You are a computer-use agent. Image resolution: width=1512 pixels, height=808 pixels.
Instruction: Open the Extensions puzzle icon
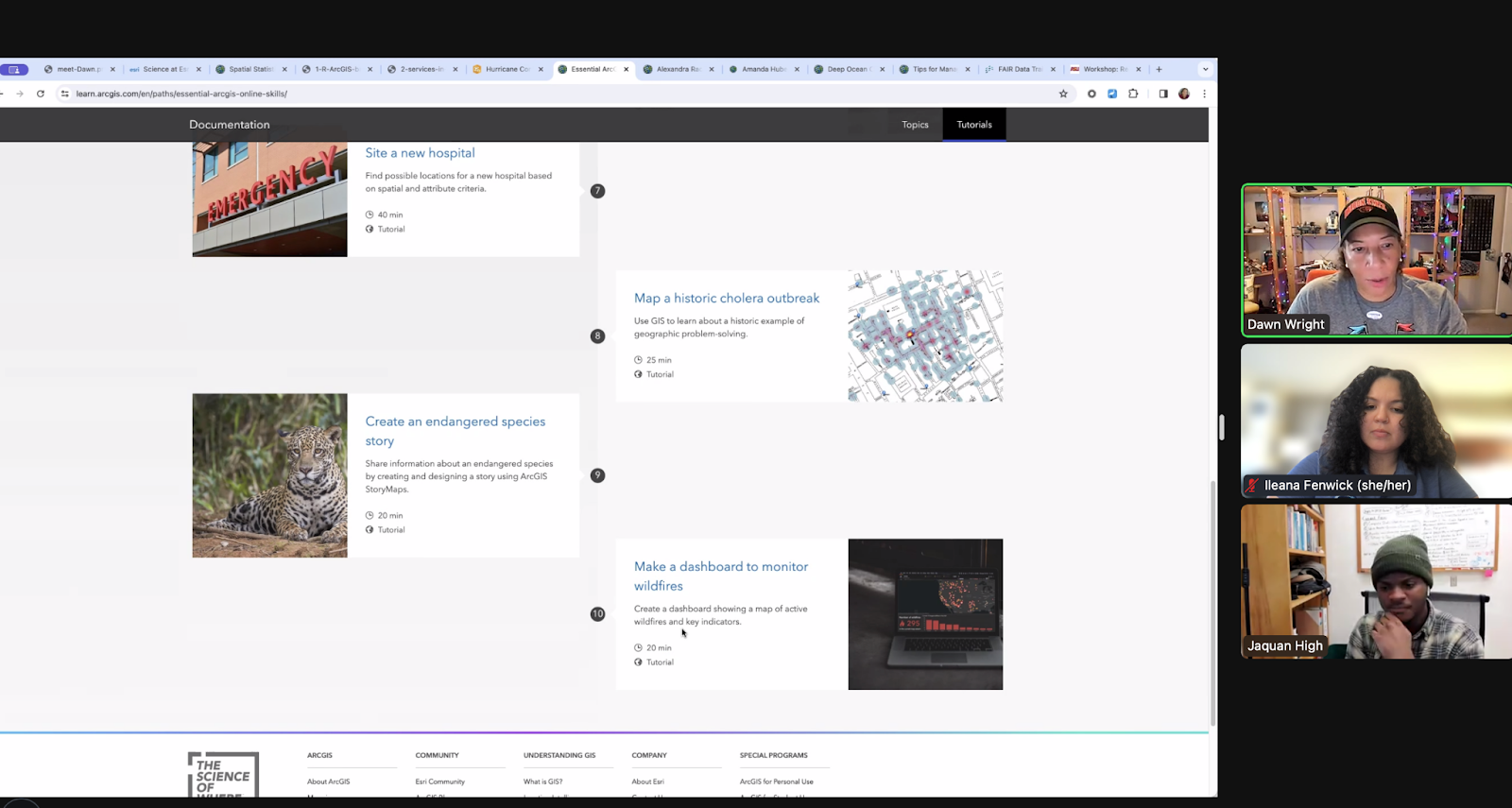[1133, 94]
